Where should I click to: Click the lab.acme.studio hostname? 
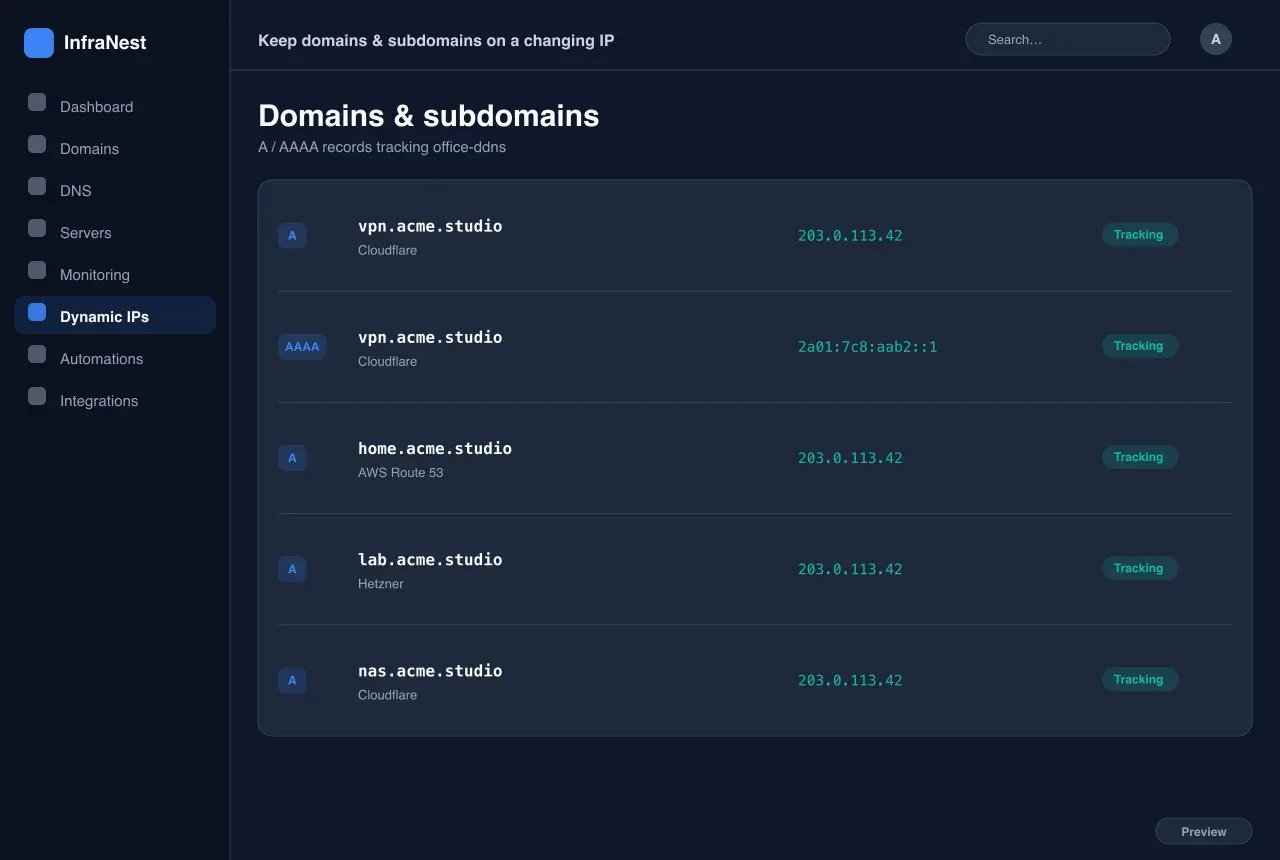pyautogui.click(x=430, y=559)
